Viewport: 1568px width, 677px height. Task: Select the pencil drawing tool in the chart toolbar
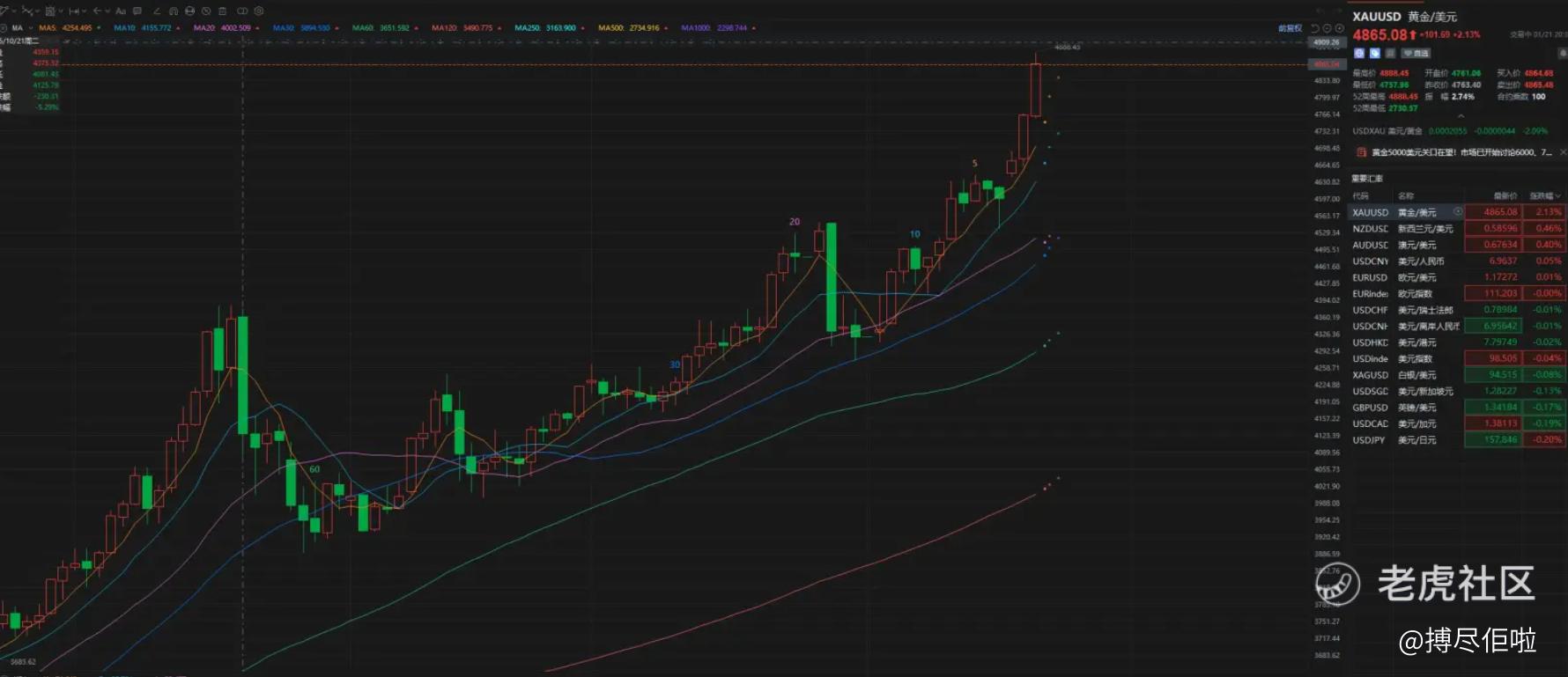tap(4, 11)
